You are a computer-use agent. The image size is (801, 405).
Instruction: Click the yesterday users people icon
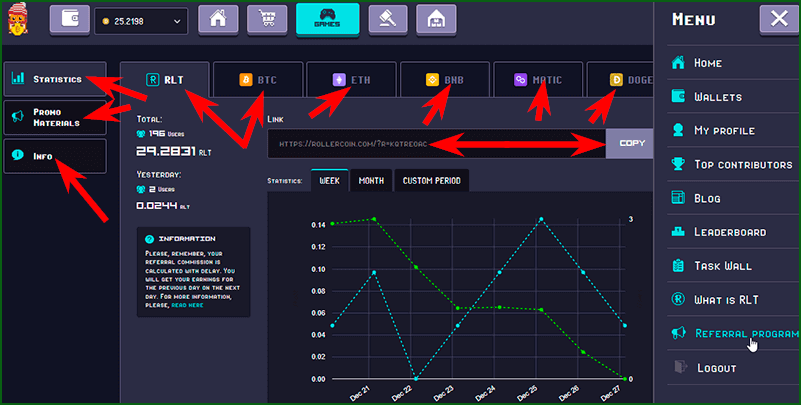point(141,189)
